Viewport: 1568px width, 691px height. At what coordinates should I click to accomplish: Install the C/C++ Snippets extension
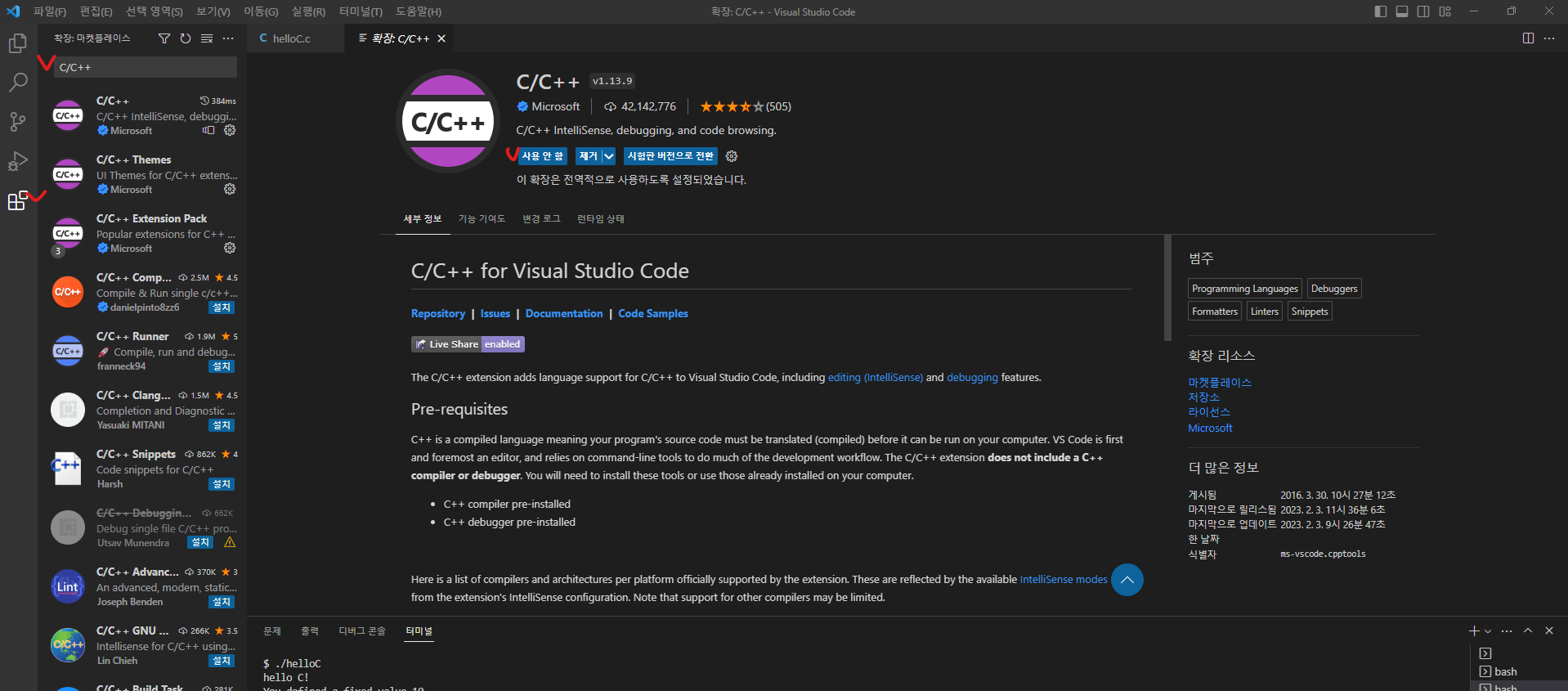pos(222,484)
